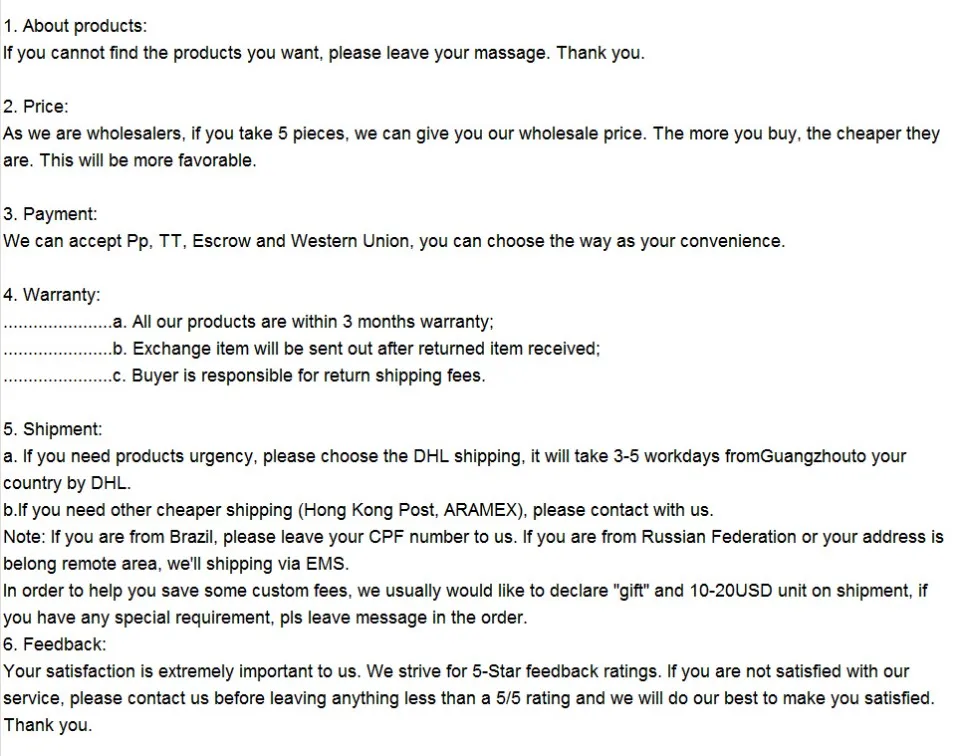The width and height of the screenshot is (958, 756).
Task: Click the '5. Shipment:' heading
Action: pos(53,429)
